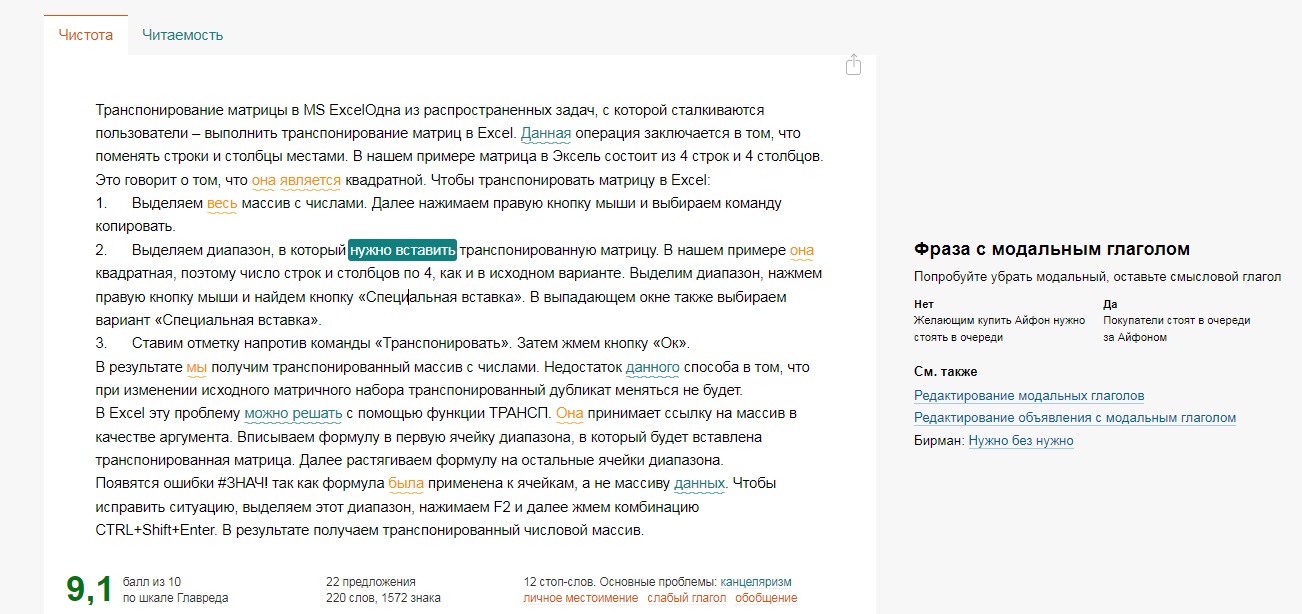The image size is (1302, 614).
Task: Switch to the Читаемость tab
Action: (x=182, y=35)
